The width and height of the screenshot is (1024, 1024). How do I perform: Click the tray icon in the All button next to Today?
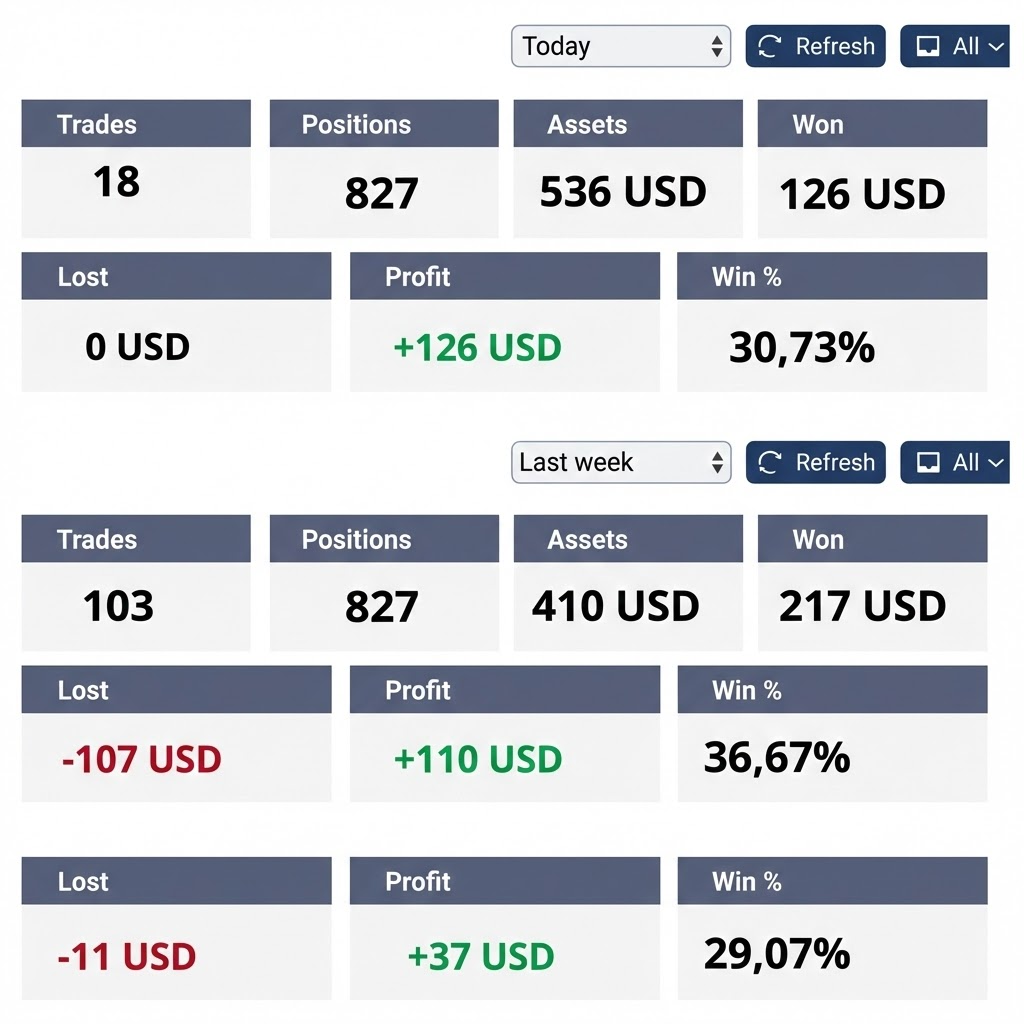point(928,46)
